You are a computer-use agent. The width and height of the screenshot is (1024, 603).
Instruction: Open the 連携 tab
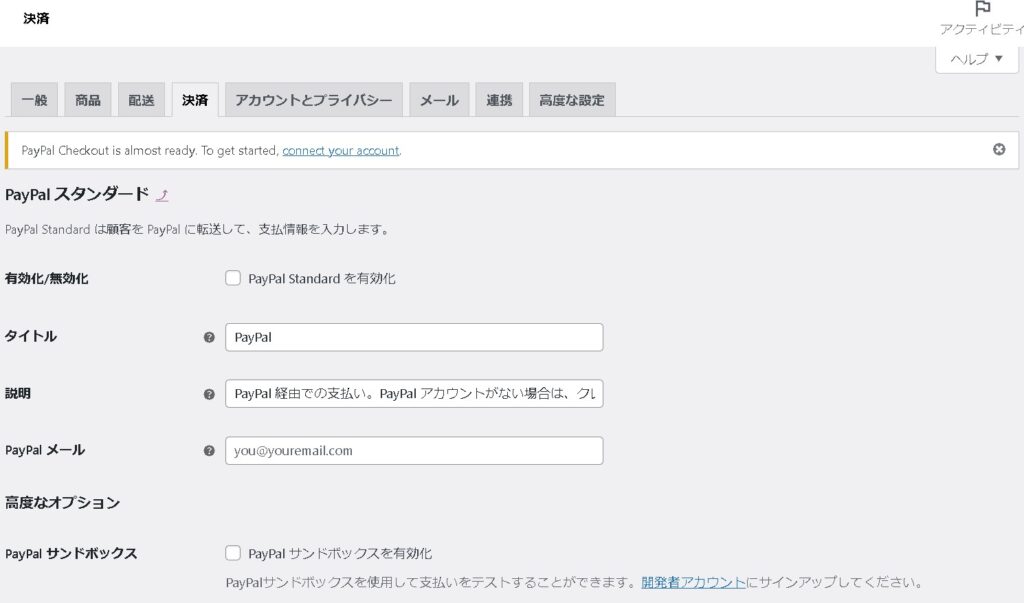499,100
